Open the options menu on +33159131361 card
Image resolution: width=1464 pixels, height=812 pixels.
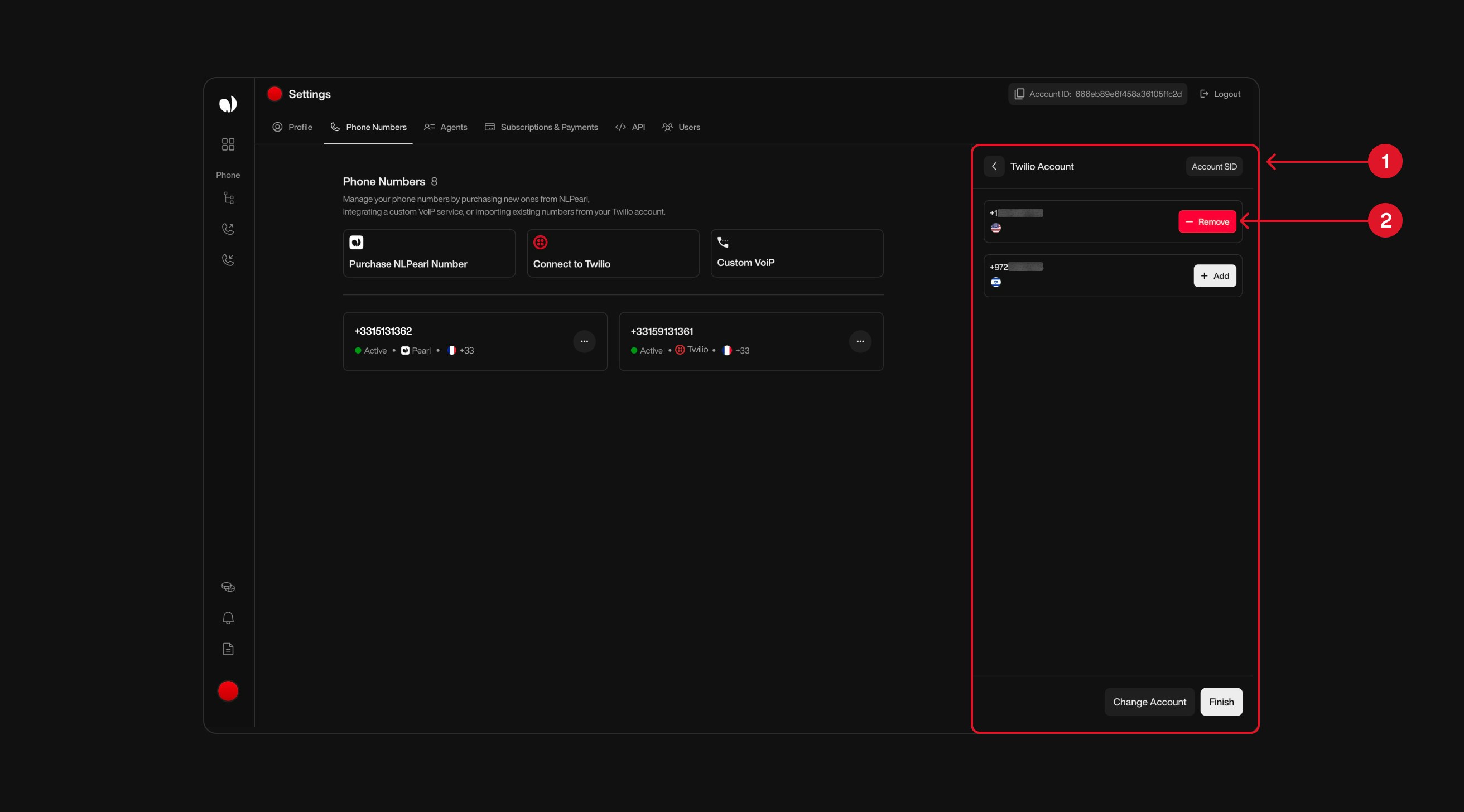point(860,341)
